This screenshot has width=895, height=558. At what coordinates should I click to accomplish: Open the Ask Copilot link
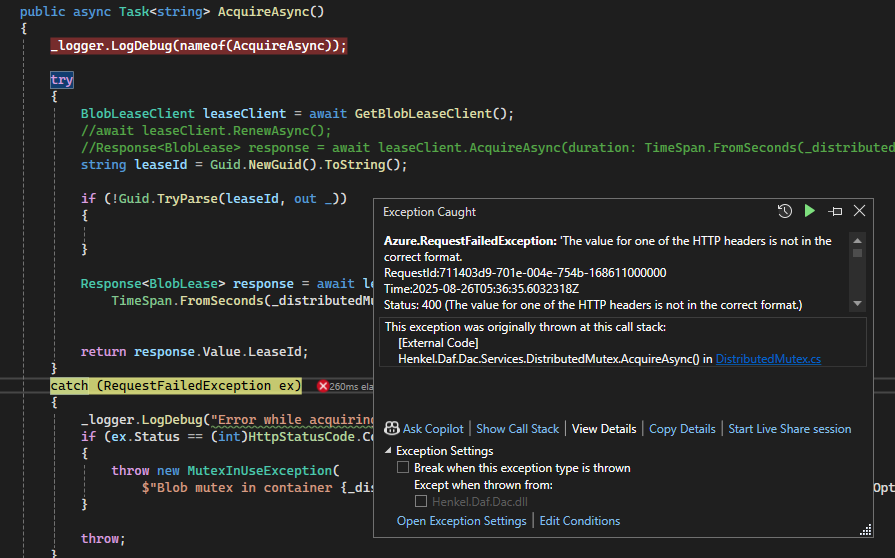point(433,429)
